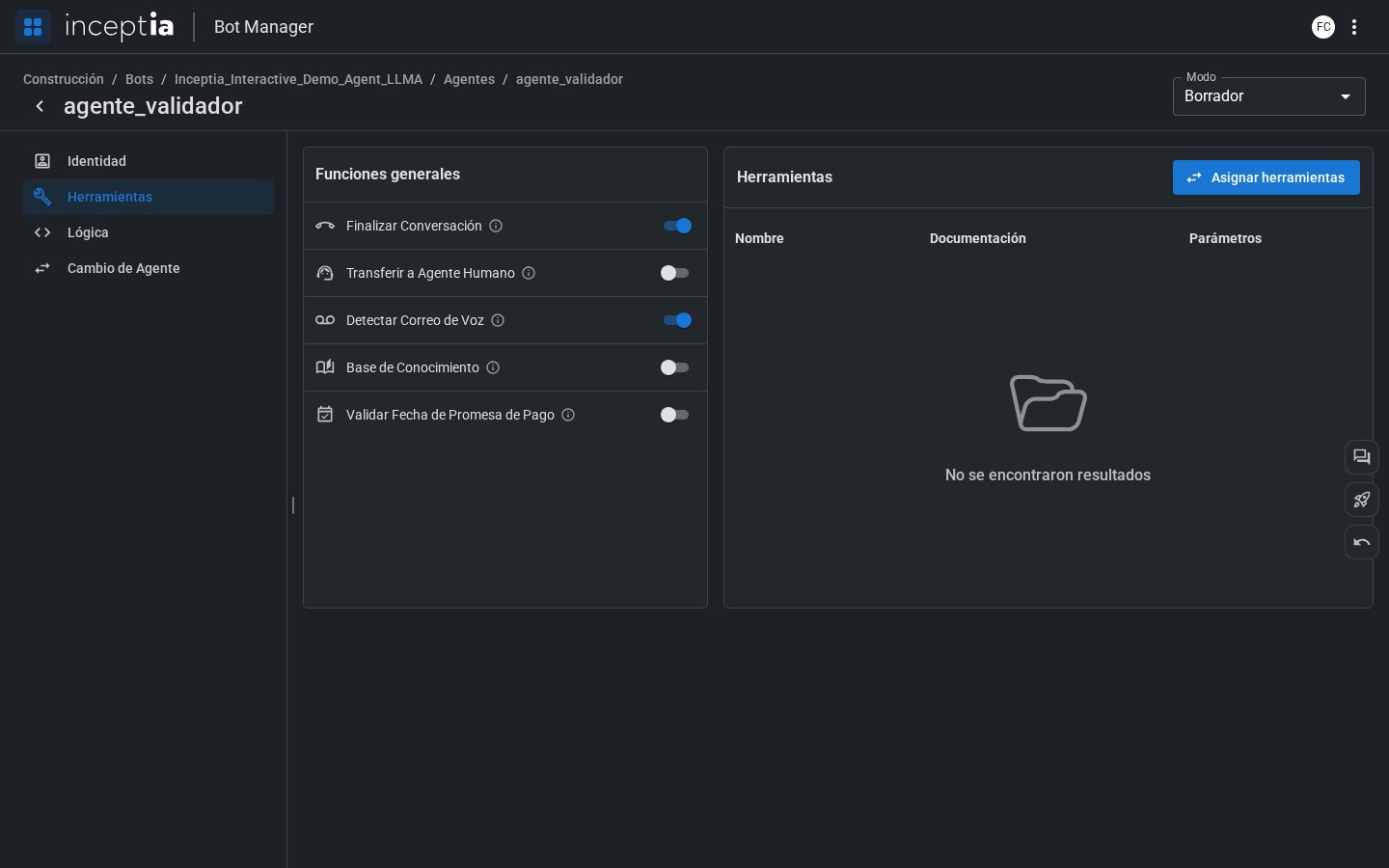Select Herramientas in the sidebar

click(149, 197)
